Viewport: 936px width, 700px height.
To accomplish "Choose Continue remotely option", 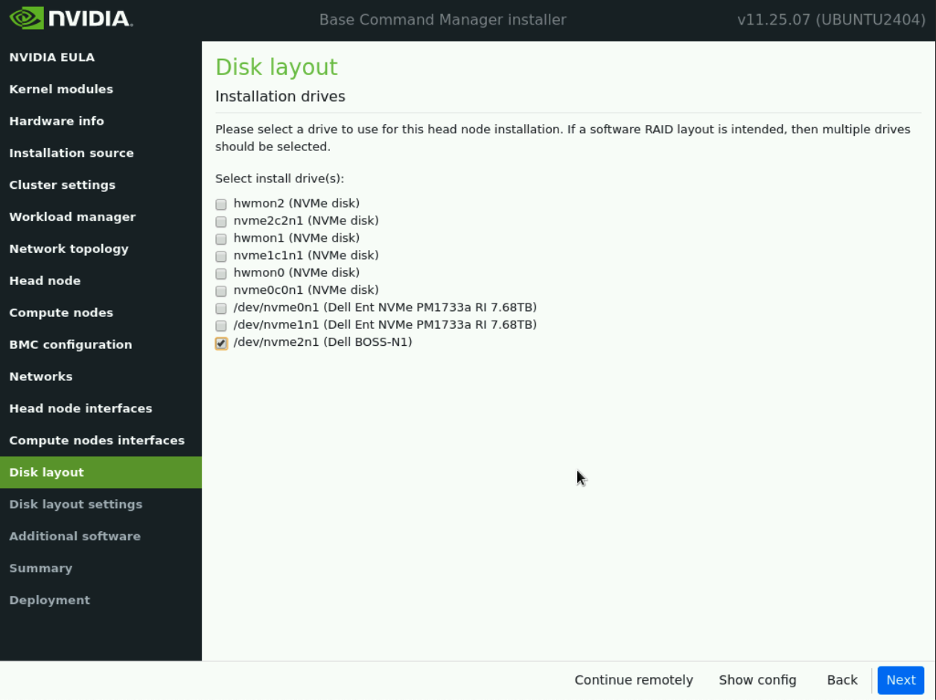I will click(x=633, y=680).
